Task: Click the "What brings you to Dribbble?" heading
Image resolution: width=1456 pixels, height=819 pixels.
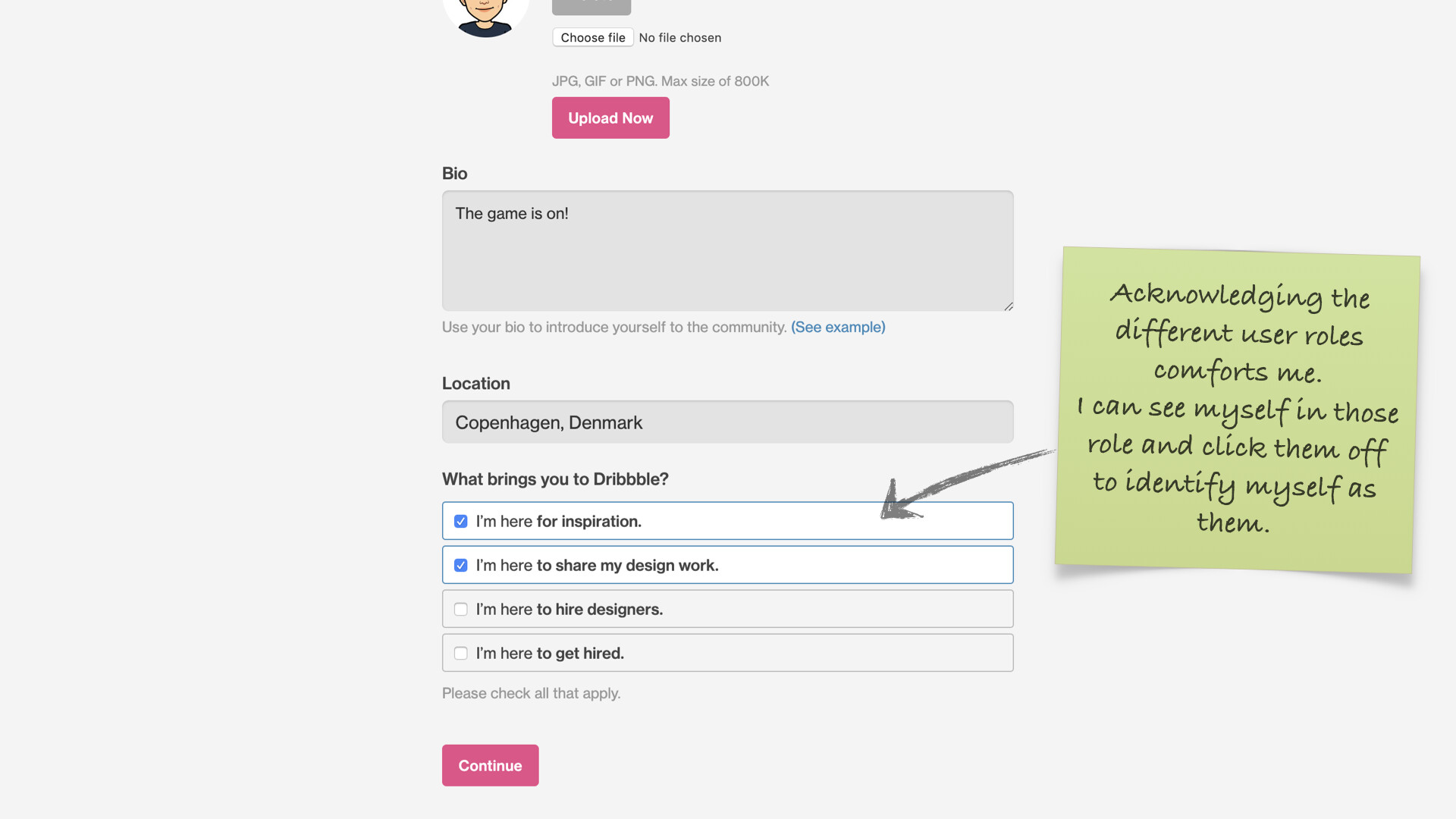Action: click(x=555, y=479)
